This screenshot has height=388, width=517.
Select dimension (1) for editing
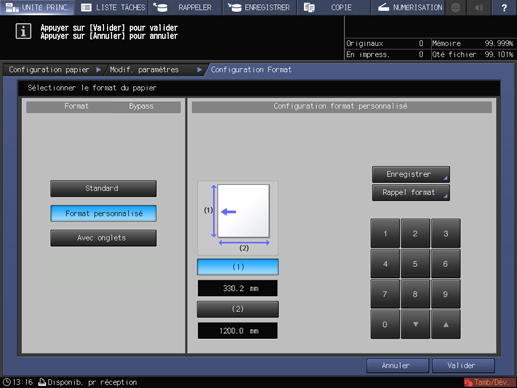point(238,267)
